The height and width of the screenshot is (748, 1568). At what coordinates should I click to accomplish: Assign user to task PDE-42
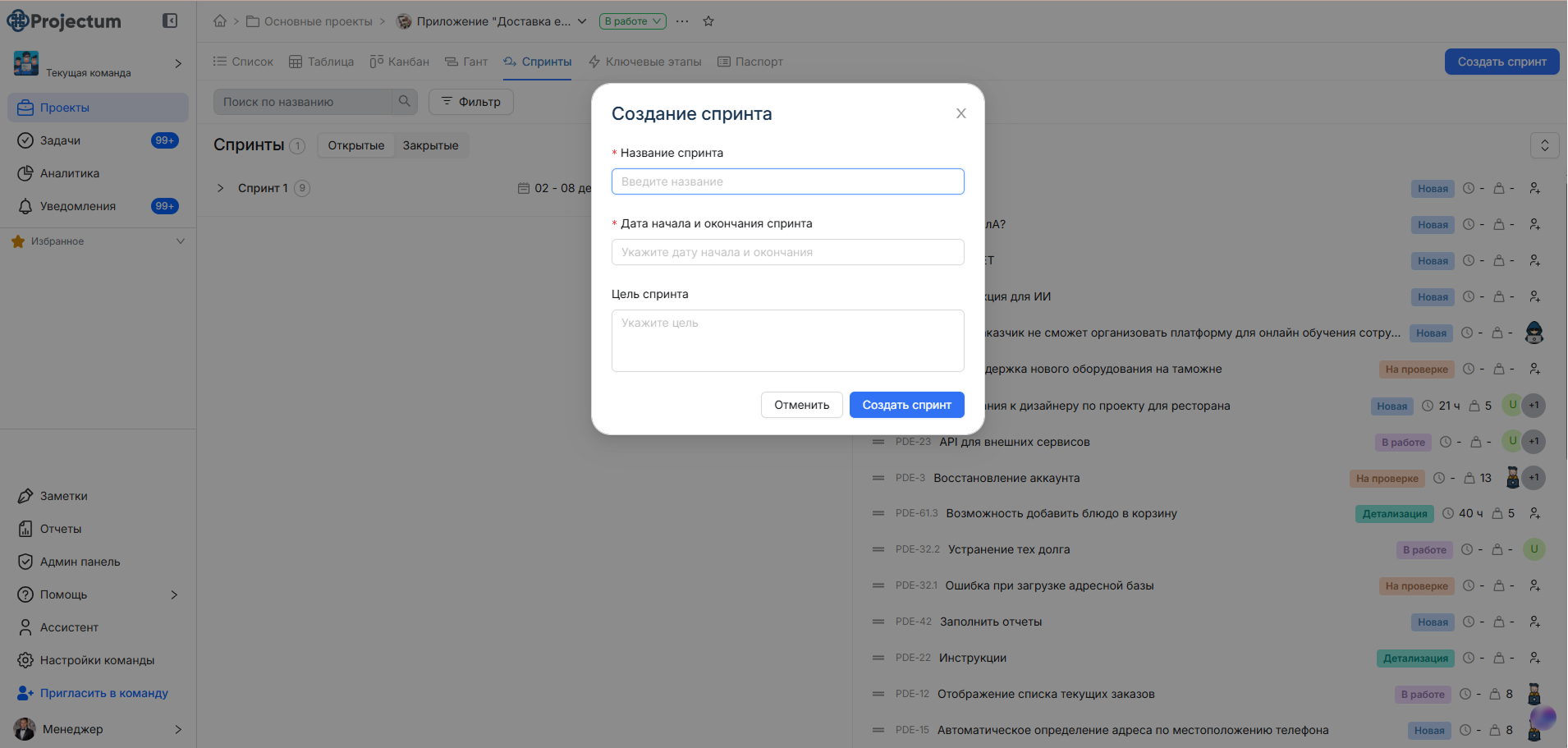1534,622
